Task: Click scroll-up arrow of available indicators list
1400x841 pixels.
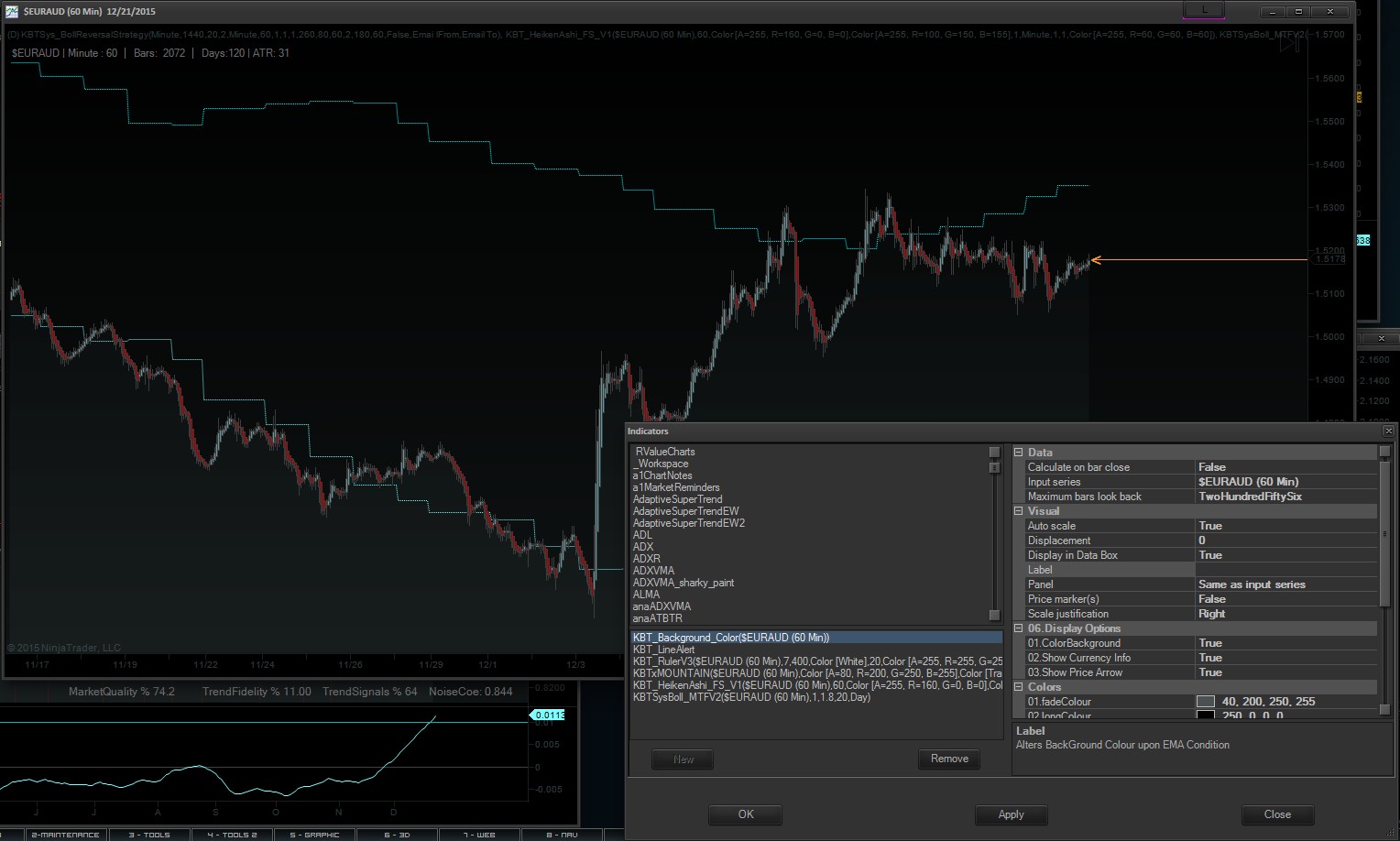Action: click(x=994, y=453)
